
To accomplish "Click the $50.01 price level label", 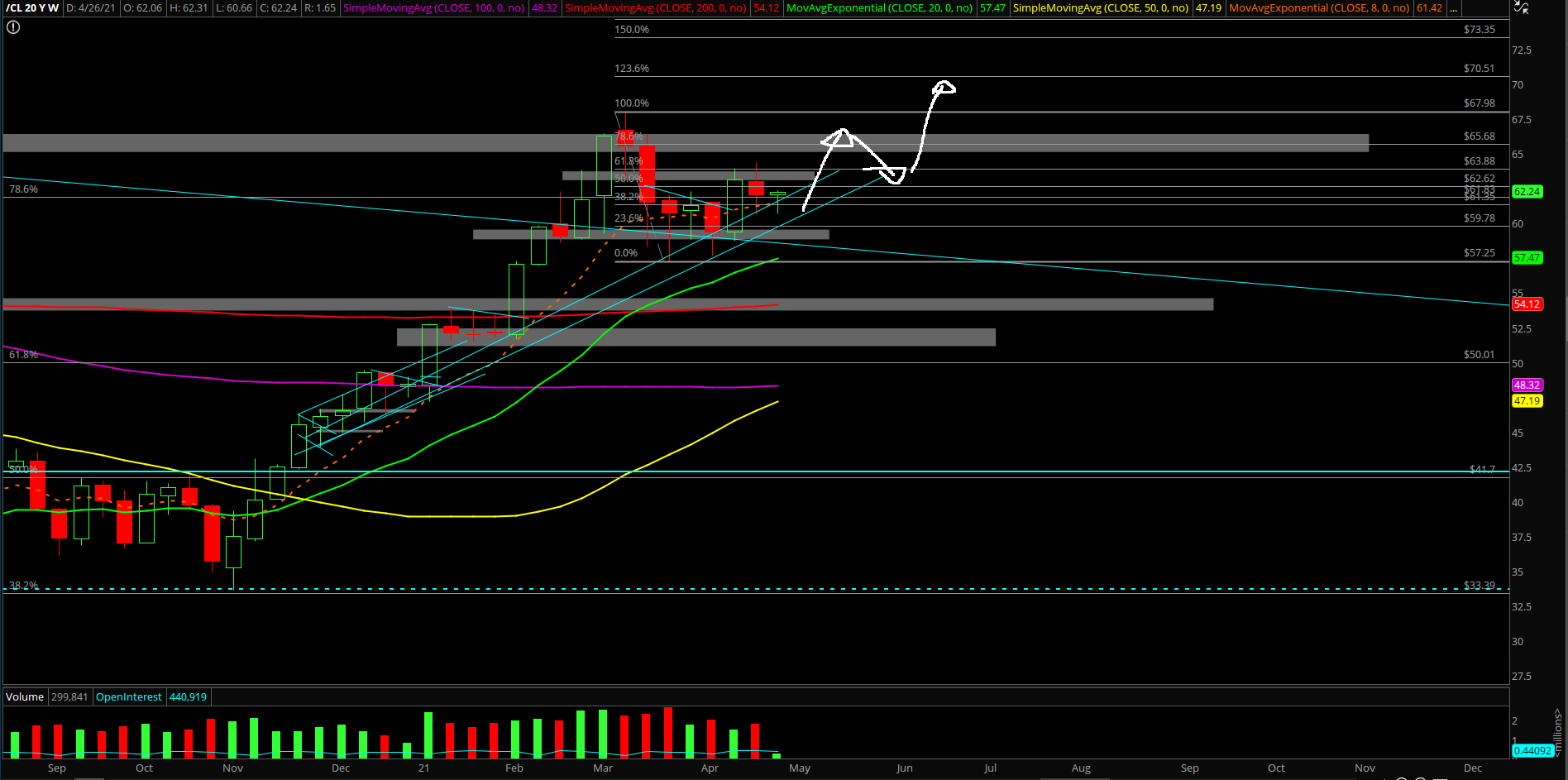I will coord(1480,354).
